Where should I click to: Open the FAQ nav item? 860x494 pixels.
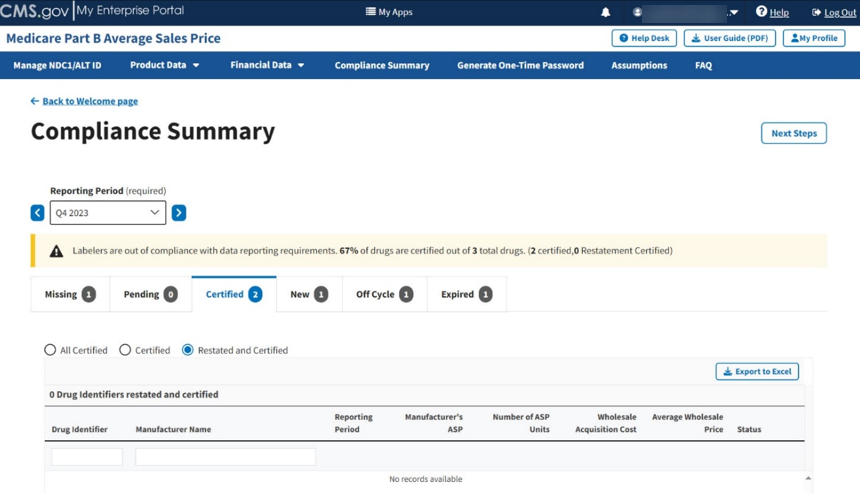[x=703, y=65]
